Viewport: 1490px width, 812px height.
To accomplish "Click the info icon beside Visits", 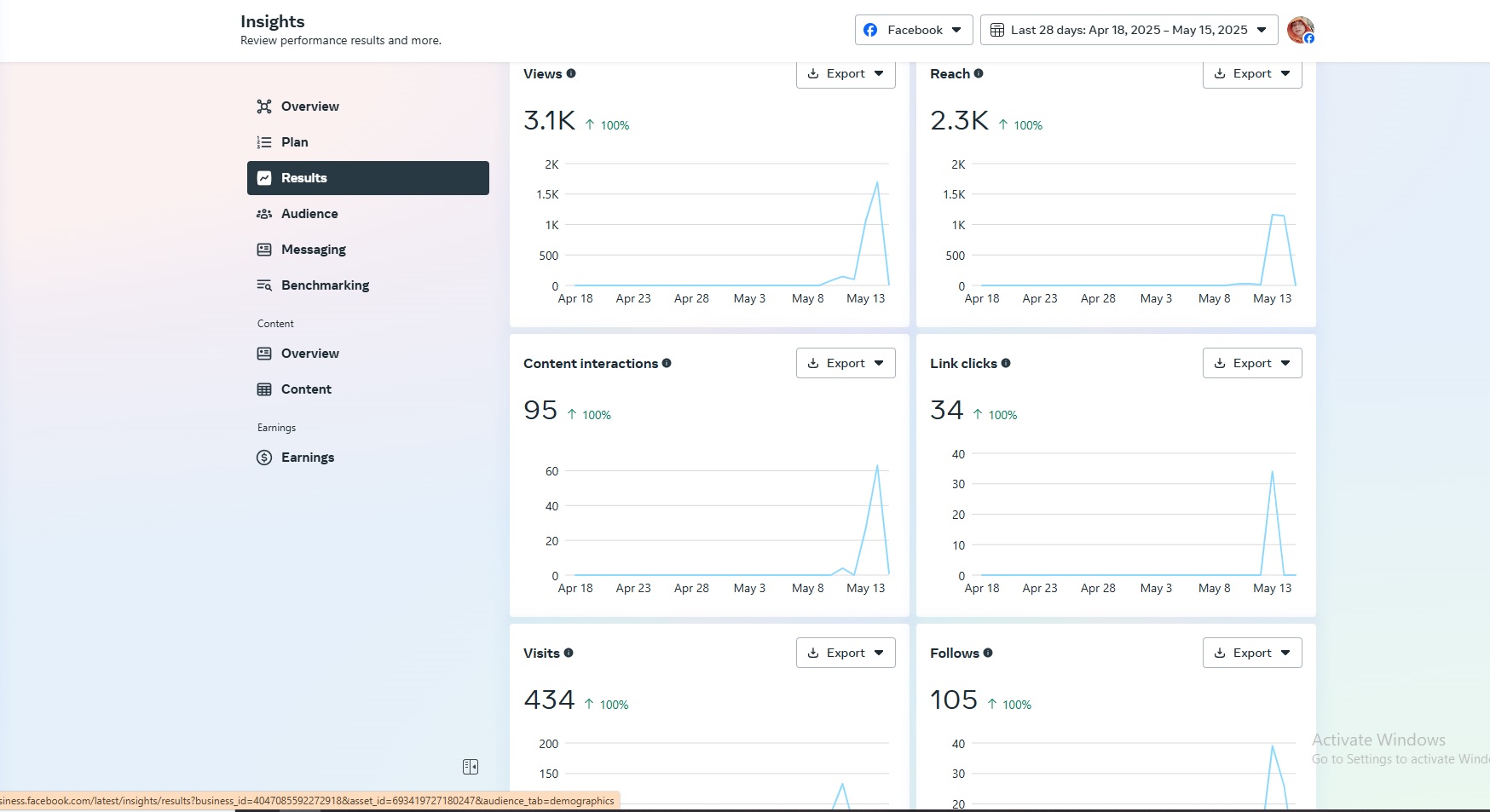I will [569, 653].
